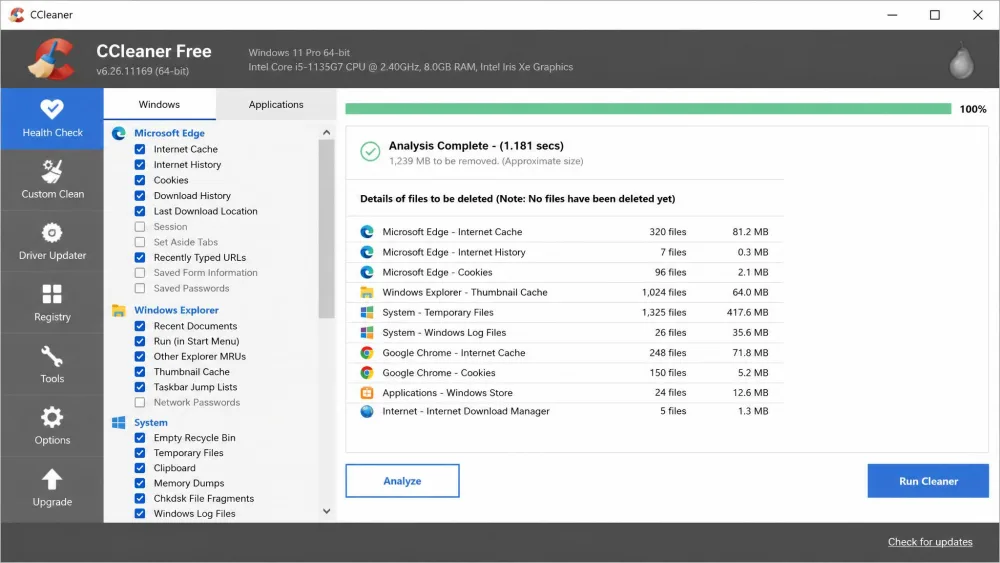This screenshot has width=1000, height=563.
Task: Open Health Check heart icon
Action: pyautogui.click(x=52, y=108)
